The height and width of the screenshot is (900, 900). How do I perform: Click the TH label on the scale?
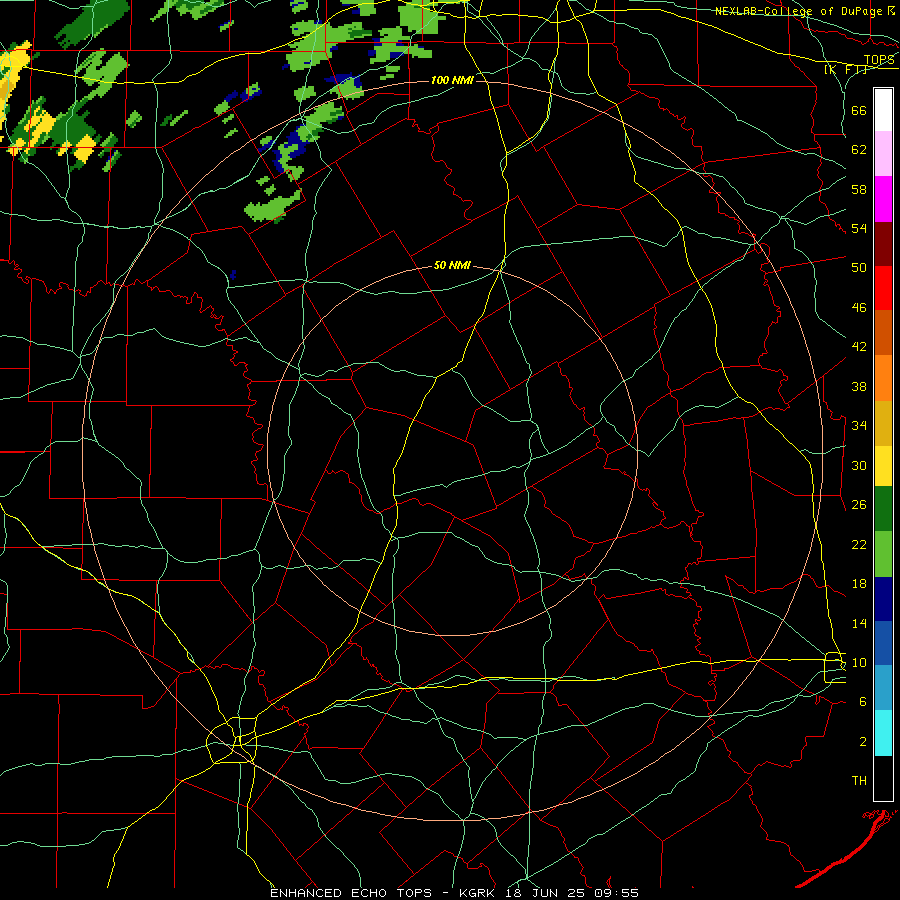(x=859, y=781)
